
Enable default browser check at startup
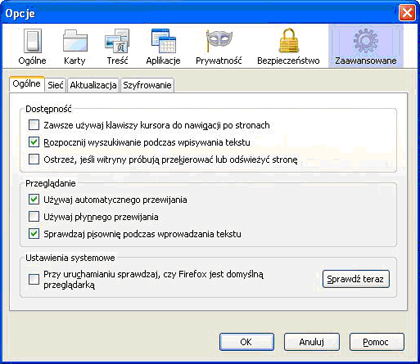pyautogui.click(x=34, y=279)
